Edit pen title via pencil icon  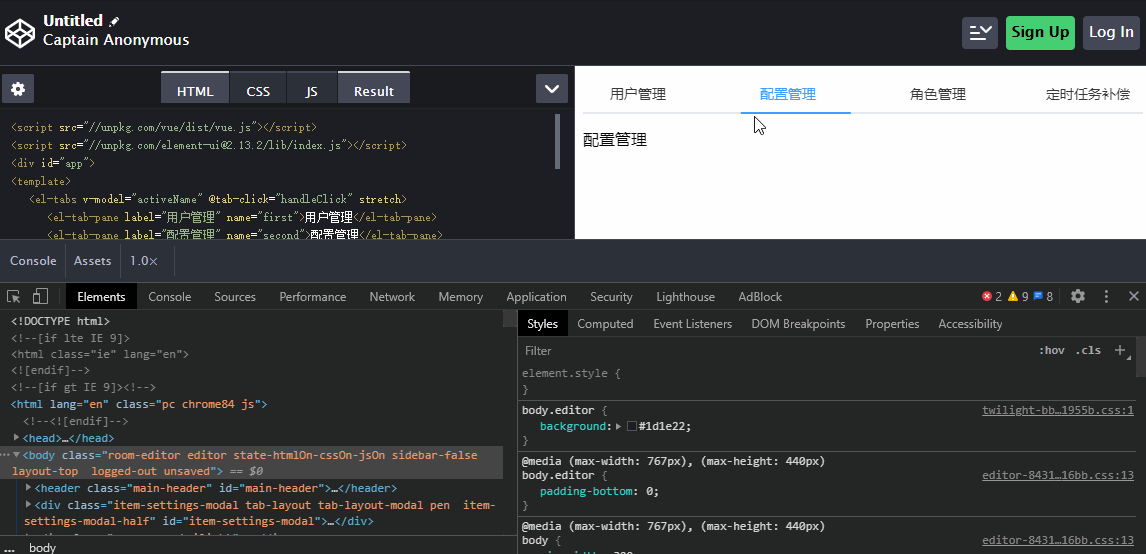click(114, 22)
